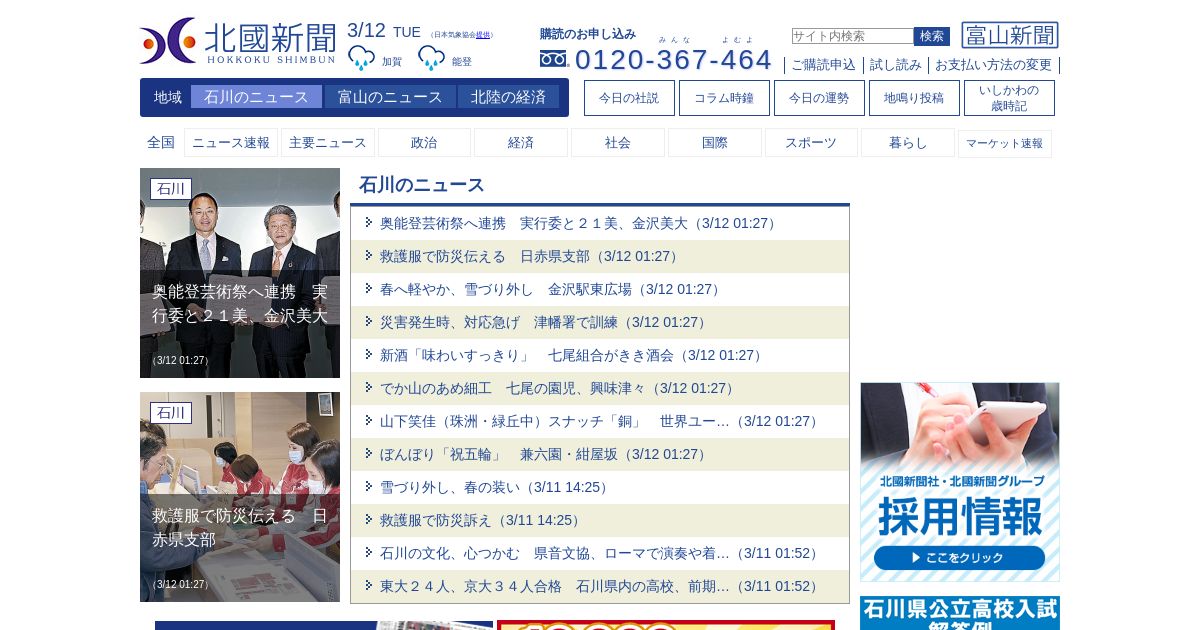Viewport: 1200px width, 630px height.
Task: Click the 採用情報 recruitment banner
Action: (960, 482)
